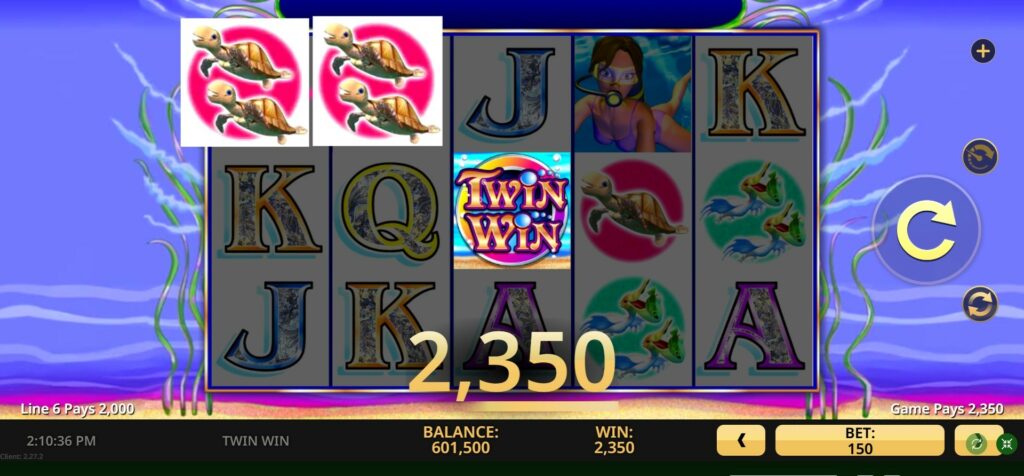The image size is (1024, 476).
Task: Click the balance display 601,500
Action: tap(460, 440)
